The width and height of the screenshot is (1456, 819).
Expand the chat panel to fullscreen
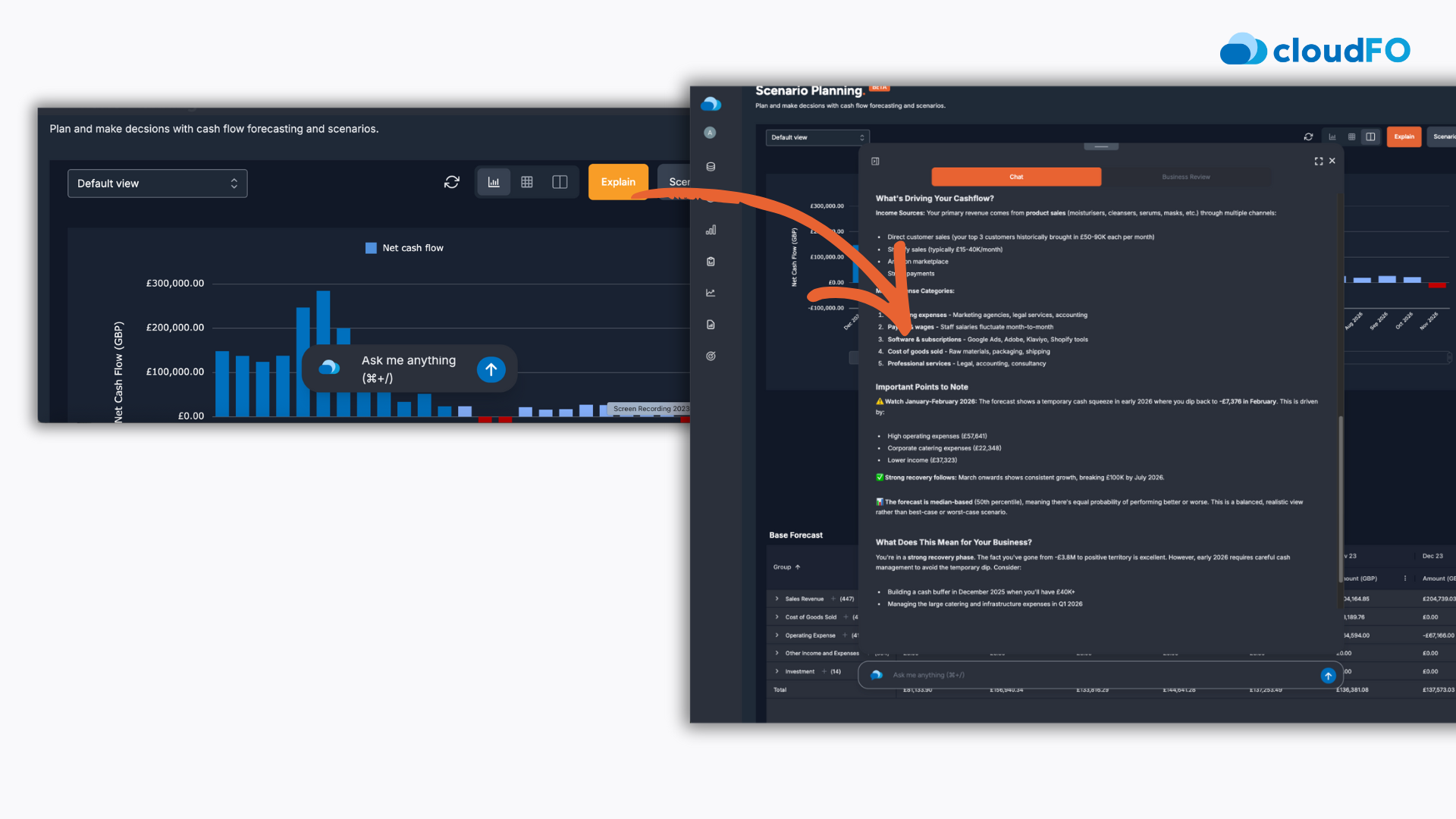tap(1319, 161)
